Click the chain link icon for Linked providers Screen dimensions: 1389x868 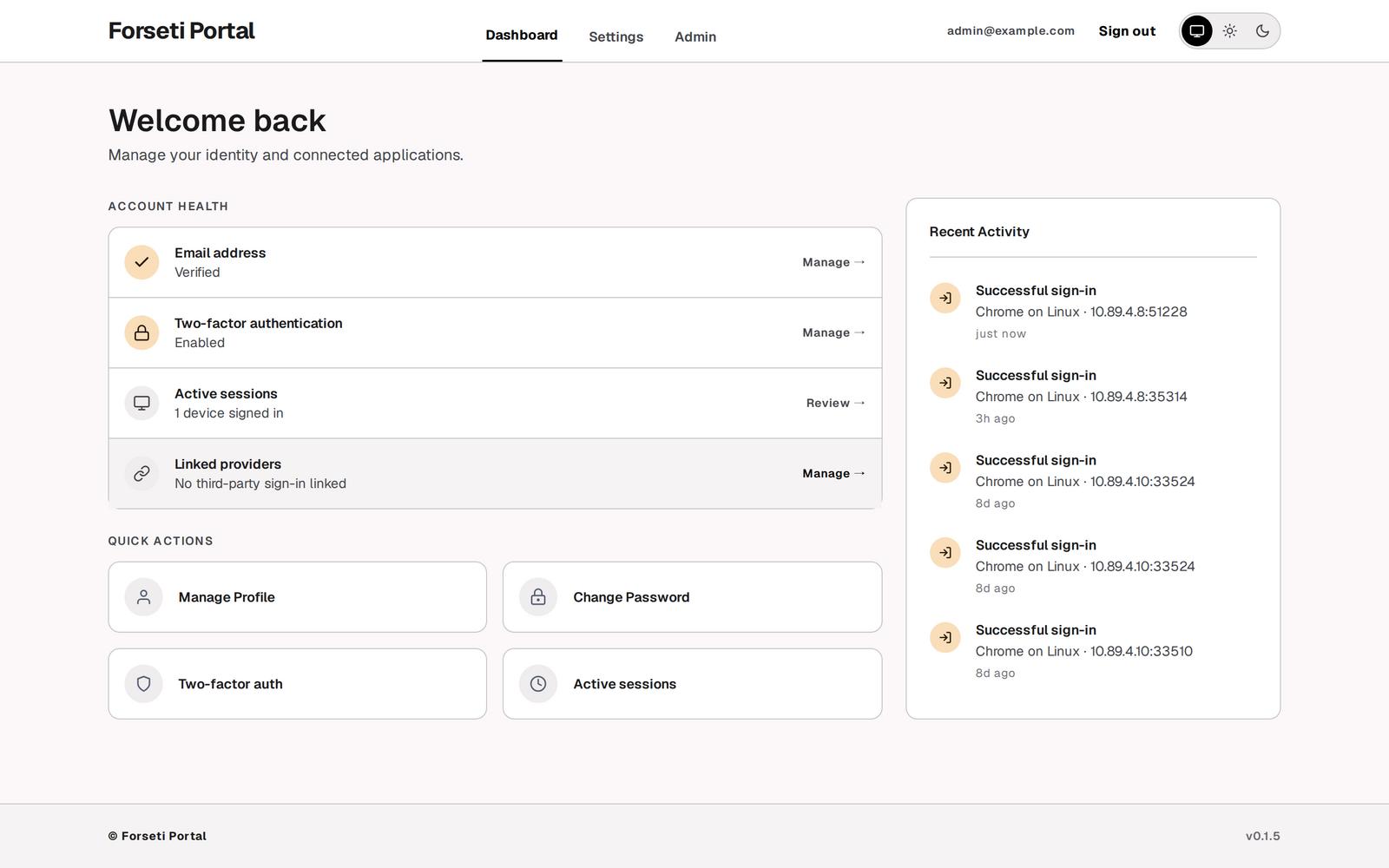142,473
